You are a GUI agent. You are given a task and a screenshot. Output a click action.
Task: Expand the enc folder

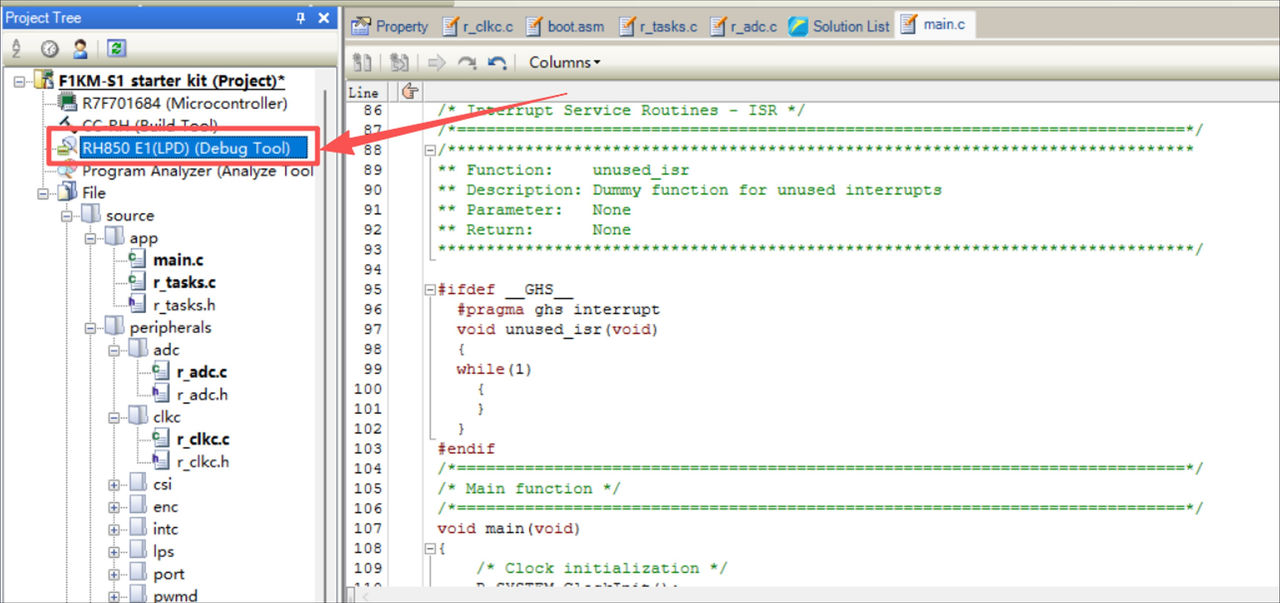[115, 507]
